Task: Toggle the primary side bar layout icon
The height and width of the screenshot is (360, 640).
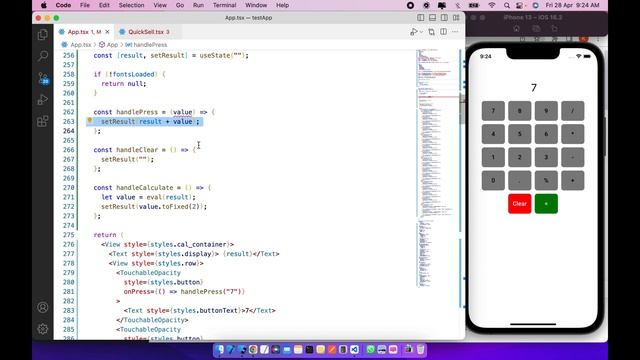Action: 420,18
